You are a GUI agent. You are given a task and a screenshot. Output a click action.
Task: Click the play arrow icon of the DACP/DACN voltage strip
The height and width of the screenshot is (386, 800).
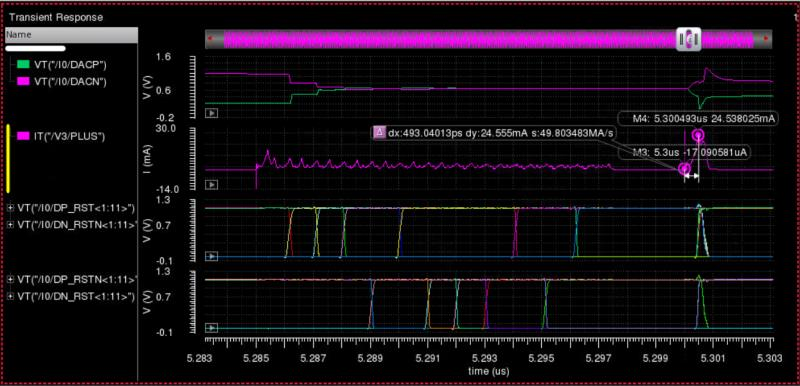tap(211, 113)
